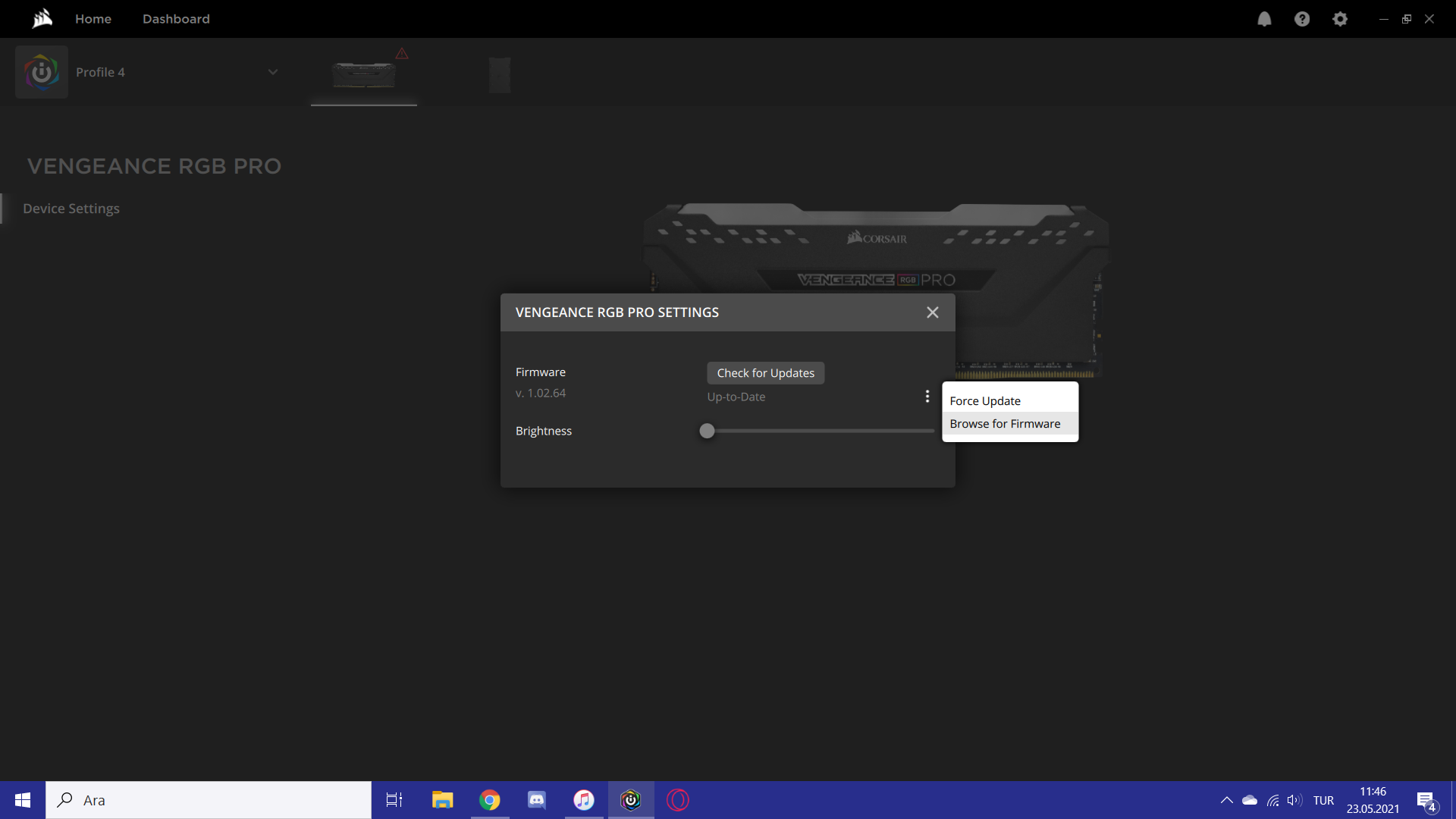The width and height of the screenshot is (1456, 819).
Task: Restore down the iCUE window
Action: click(x=1406, y=19)
